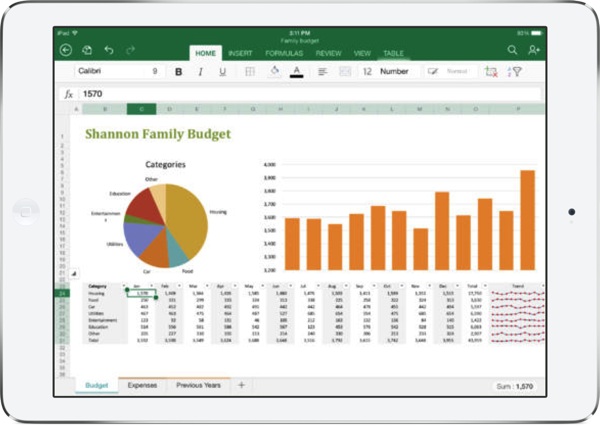
Task: Open the share with people icon
Action: (x=534, y=50)
